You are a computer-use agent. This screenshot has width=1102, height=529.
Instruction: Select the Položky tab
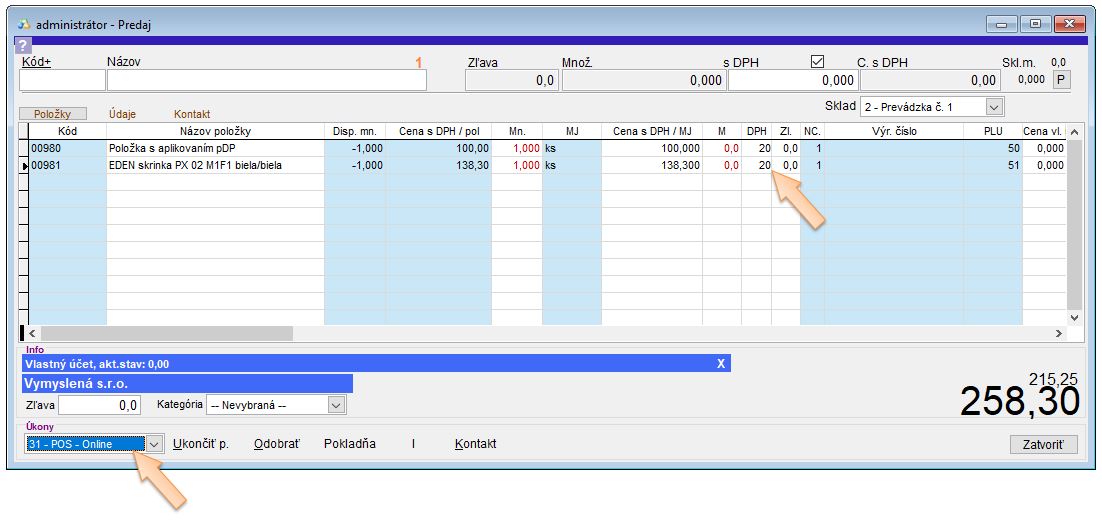tap(53, 114)
